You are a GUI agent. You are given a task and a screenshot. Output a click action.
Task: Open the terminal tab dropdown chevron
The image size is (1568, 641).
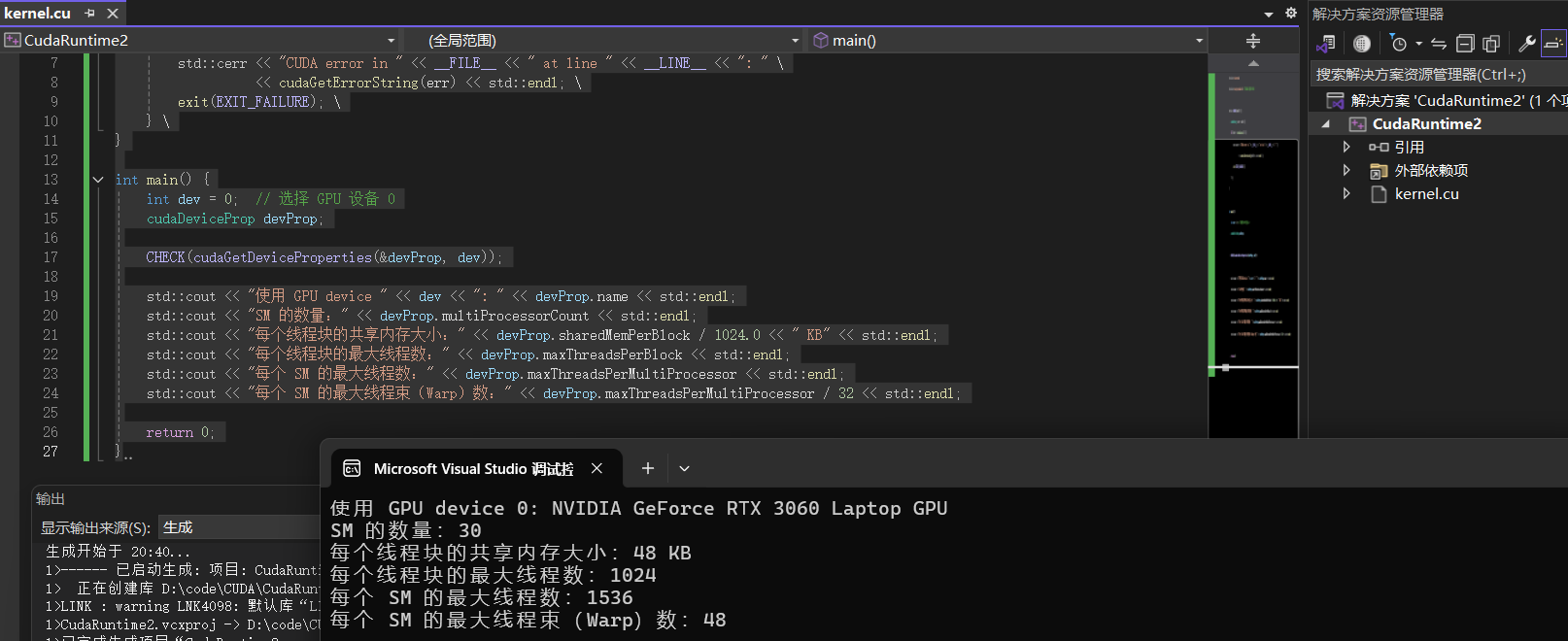pos(684,469)
